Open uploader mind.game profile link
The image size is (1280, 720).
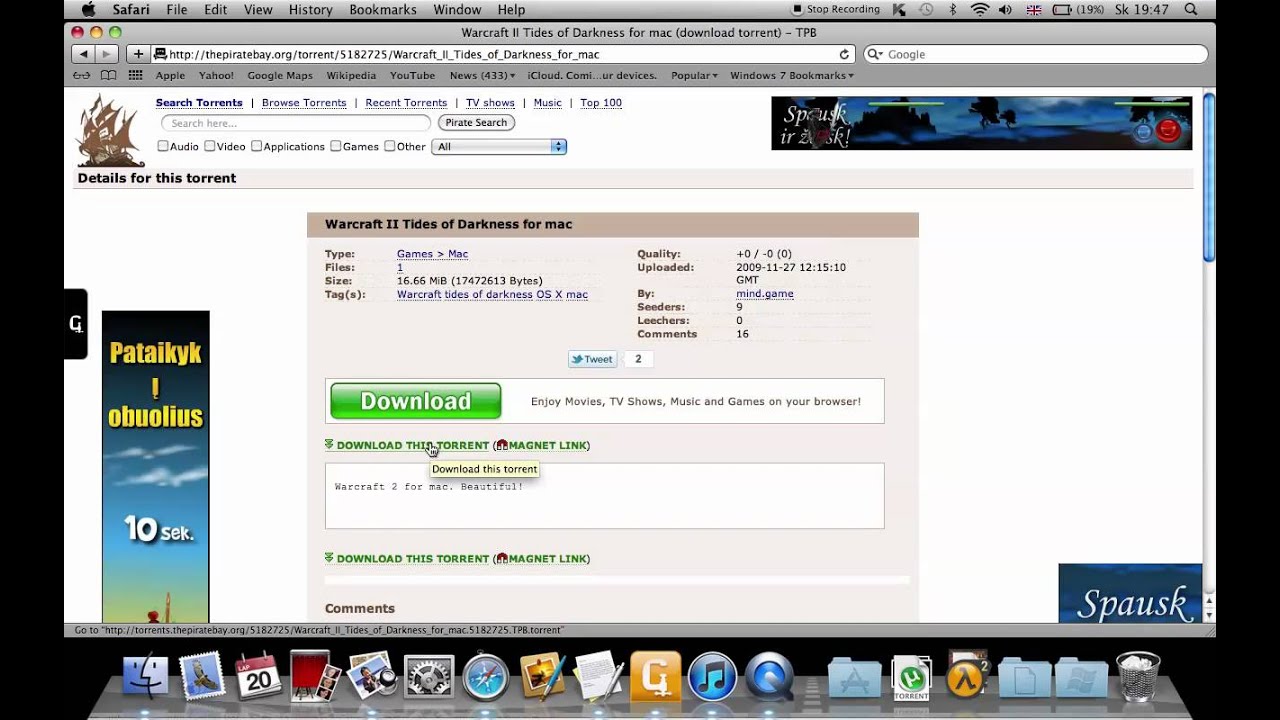(x=765, y=294)
